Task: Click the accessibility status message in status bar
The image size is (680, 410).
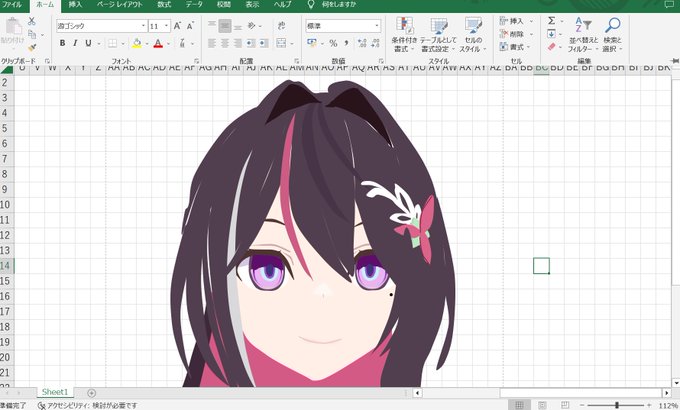Action: click(88, 406)
